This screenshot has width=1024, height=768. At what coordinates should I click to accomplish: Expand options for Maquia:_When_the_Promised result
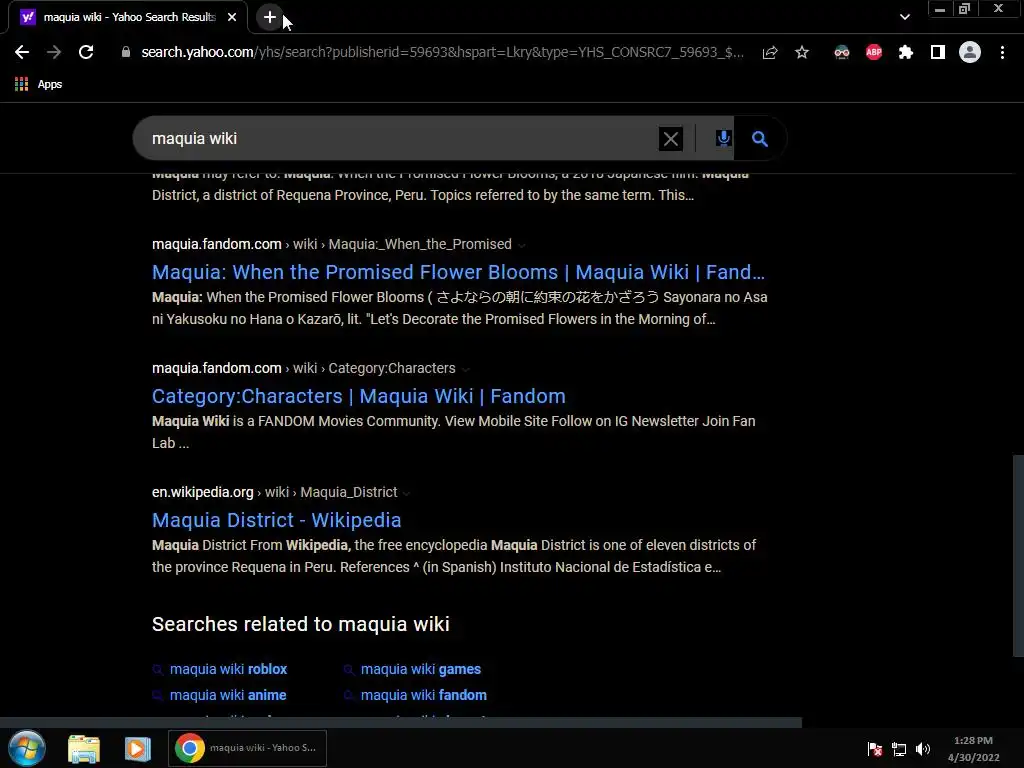[522, 245]
